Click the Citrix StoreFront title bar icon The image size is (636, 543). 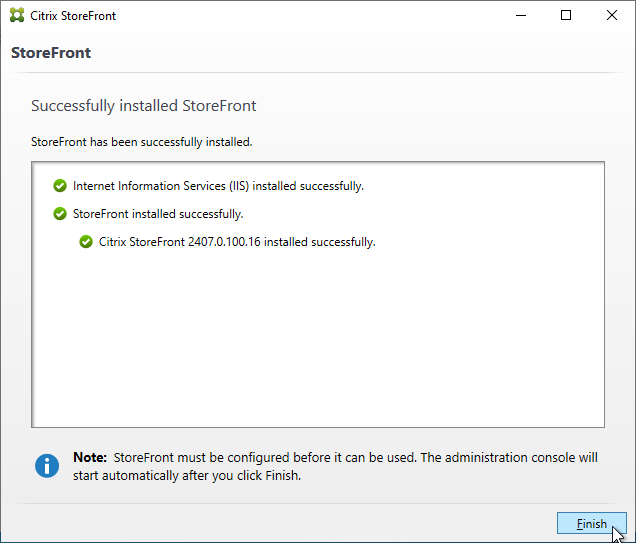(x=17, y=16)
